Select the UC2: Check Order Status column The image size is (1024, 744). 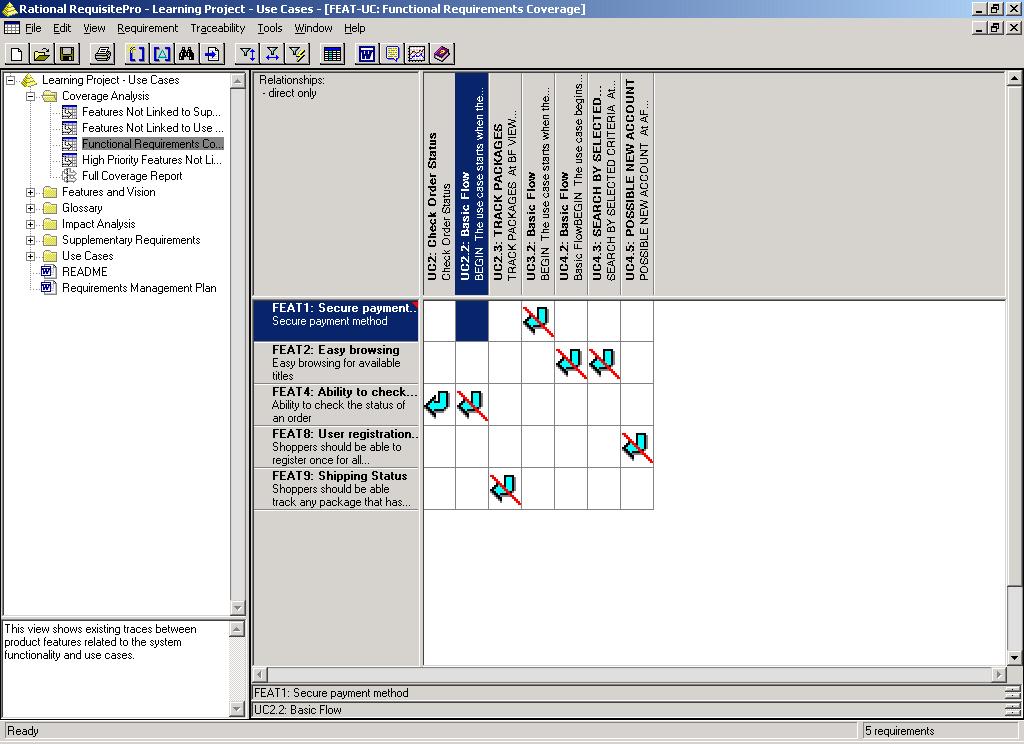click(439, 184)
